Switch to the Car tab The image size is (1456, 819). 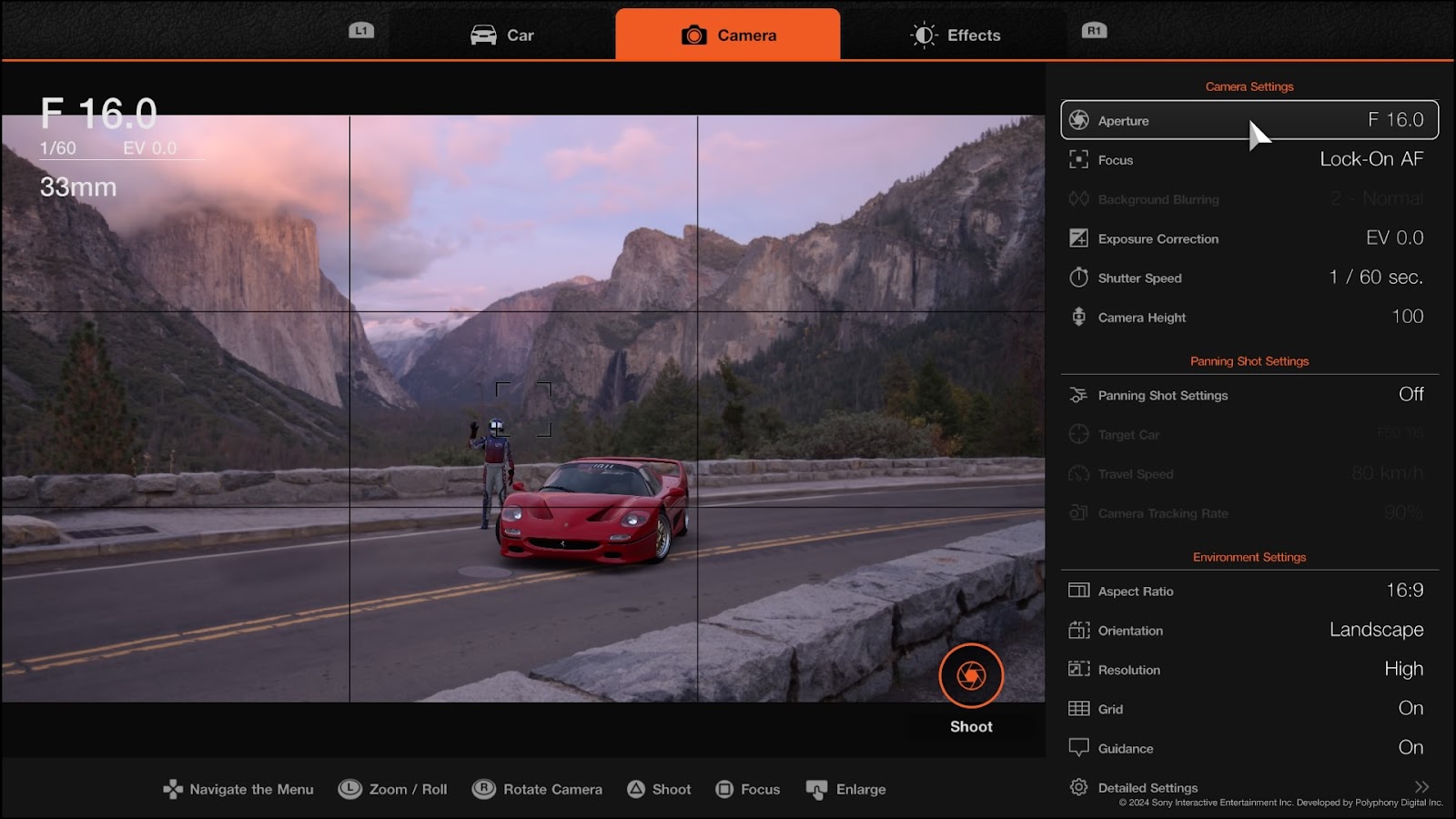coord(501,35)
